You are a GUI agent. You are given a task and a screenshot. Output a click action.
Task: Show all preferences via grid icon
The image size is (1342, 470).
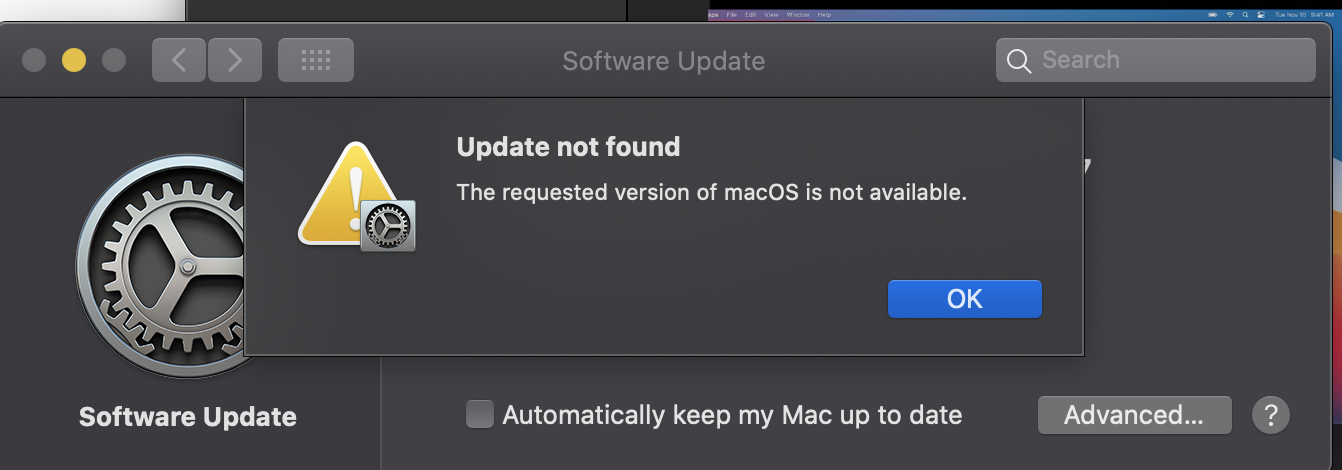(x=315, y=60)
